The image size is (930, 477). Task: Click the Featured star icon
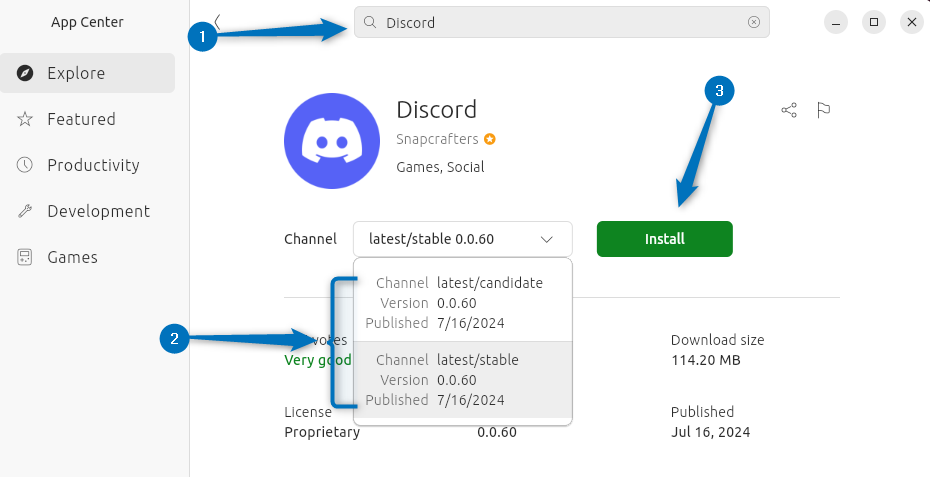(25, 119)
